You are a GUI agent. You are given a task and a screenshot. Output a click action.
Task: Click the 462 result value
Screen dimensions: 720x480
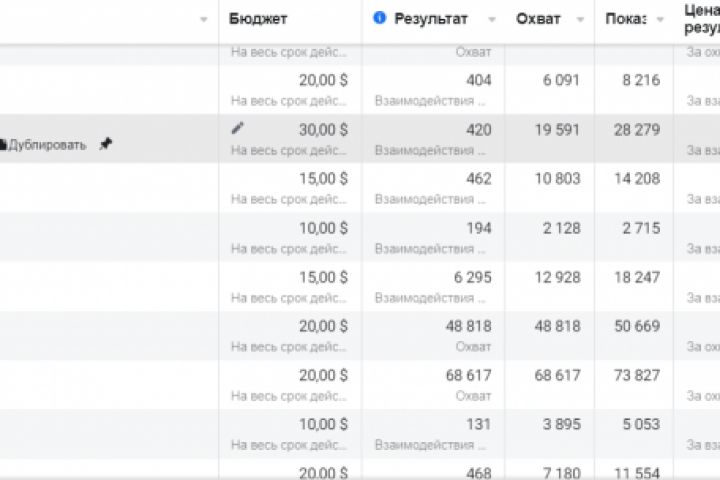(x=479, y=179)
